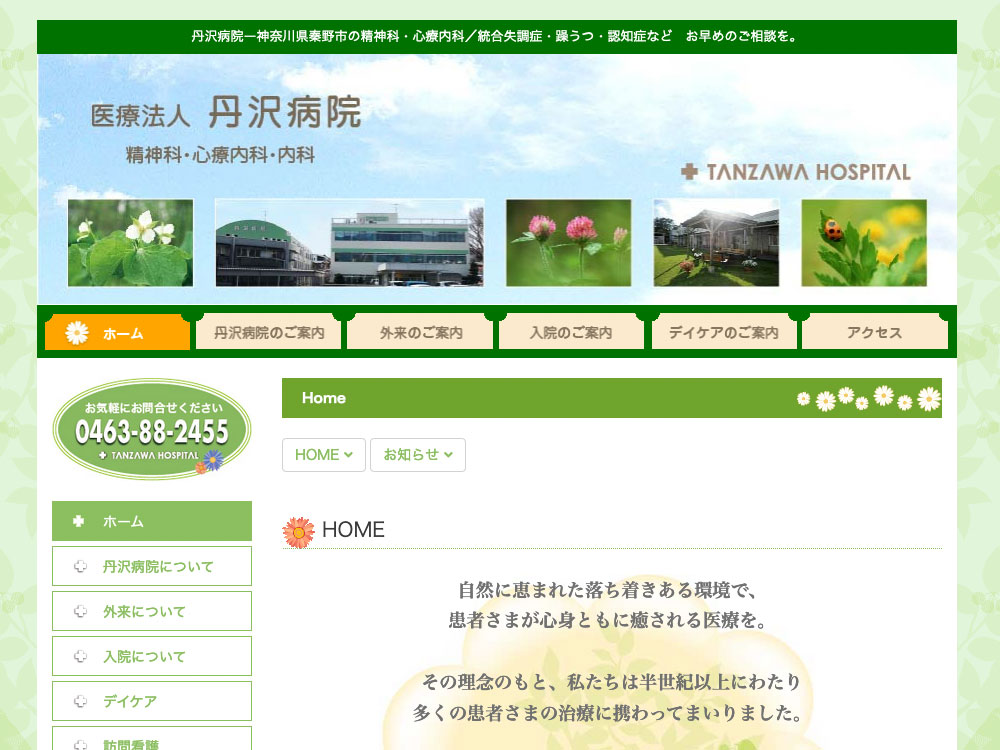Click the cross icon next to ホーム sidebar item
The height and width of the screenshot is (750, 1000).
click(79, 521)
